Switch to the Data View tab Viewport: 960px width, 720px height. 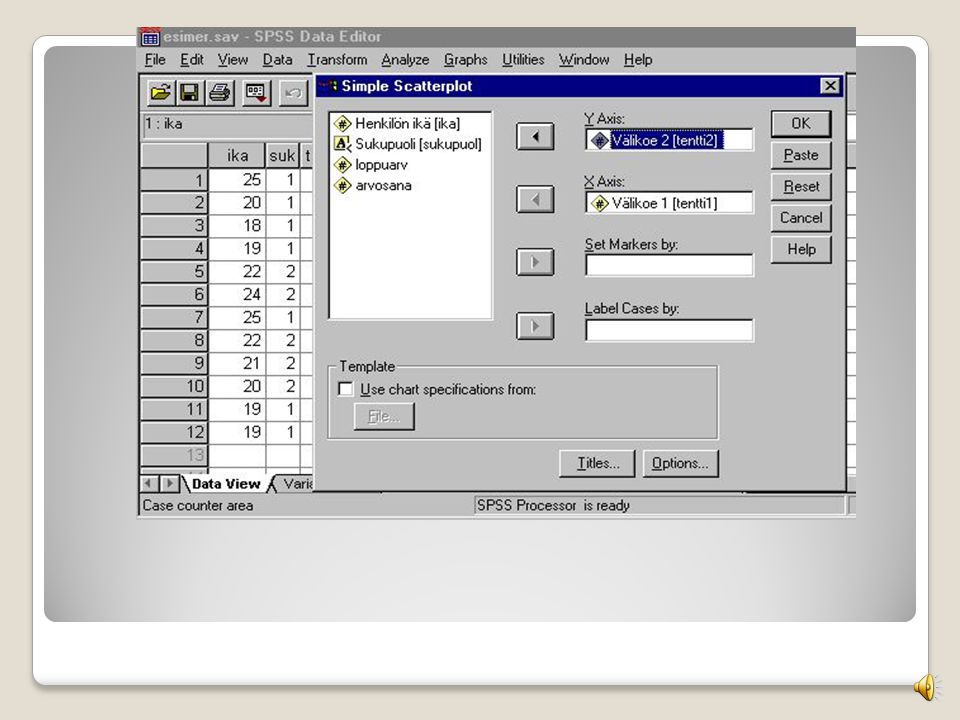226,484
